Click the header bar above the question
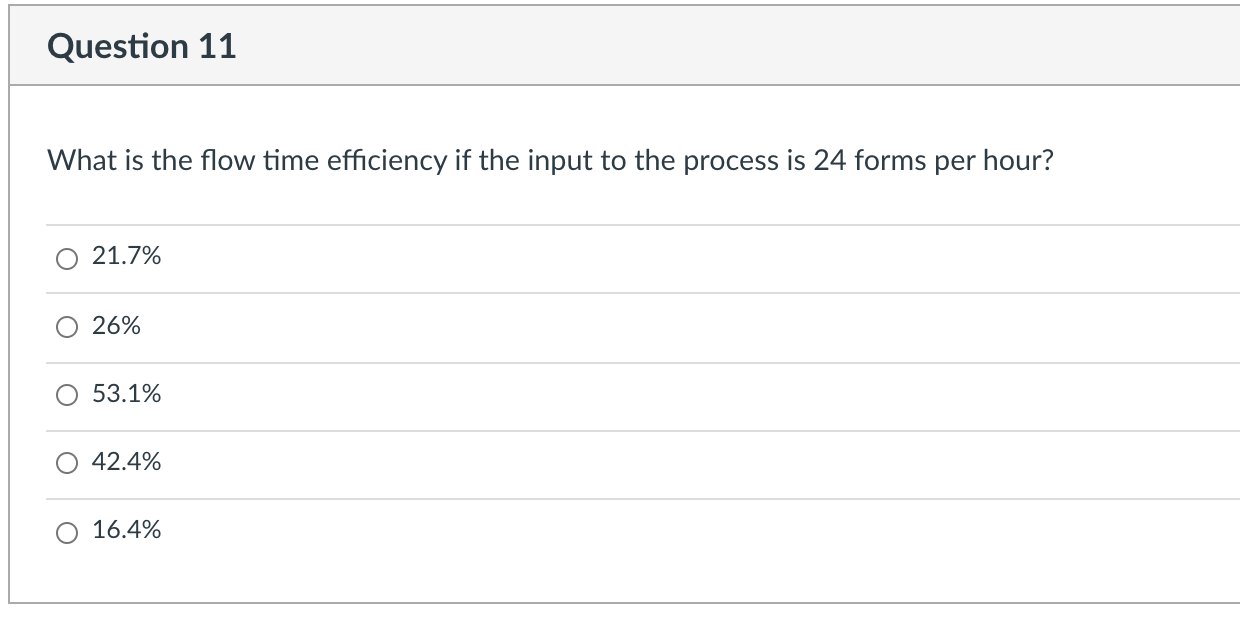 click(620, 45)
